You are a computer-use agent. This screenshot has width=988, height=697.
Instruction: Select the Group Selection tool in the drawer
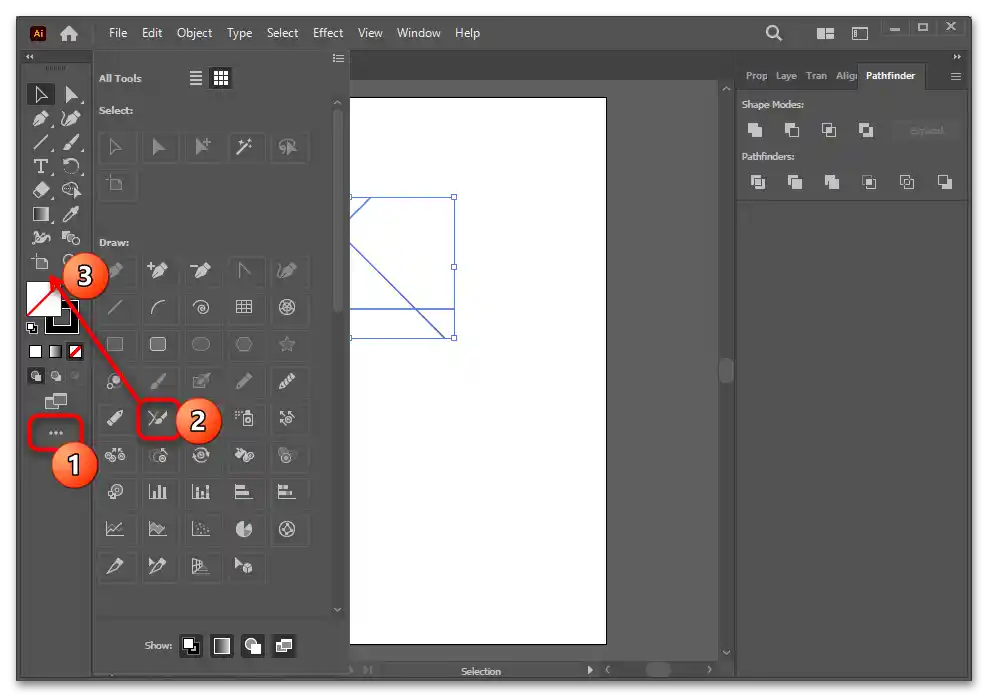(x=202, y=147)
